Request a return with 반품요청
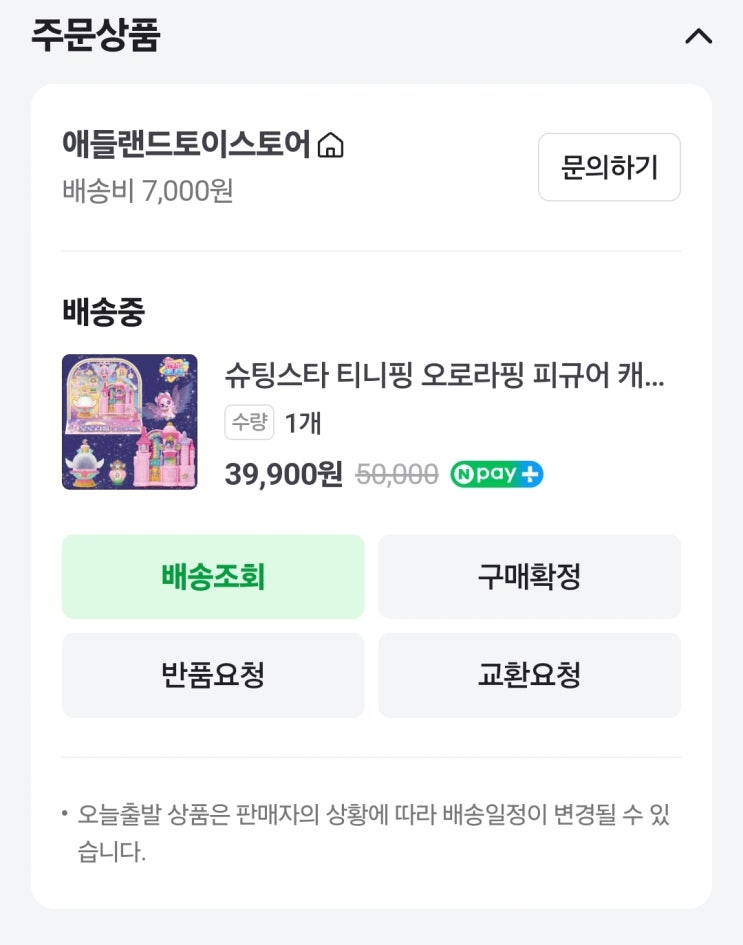 [x=213, y=675]
